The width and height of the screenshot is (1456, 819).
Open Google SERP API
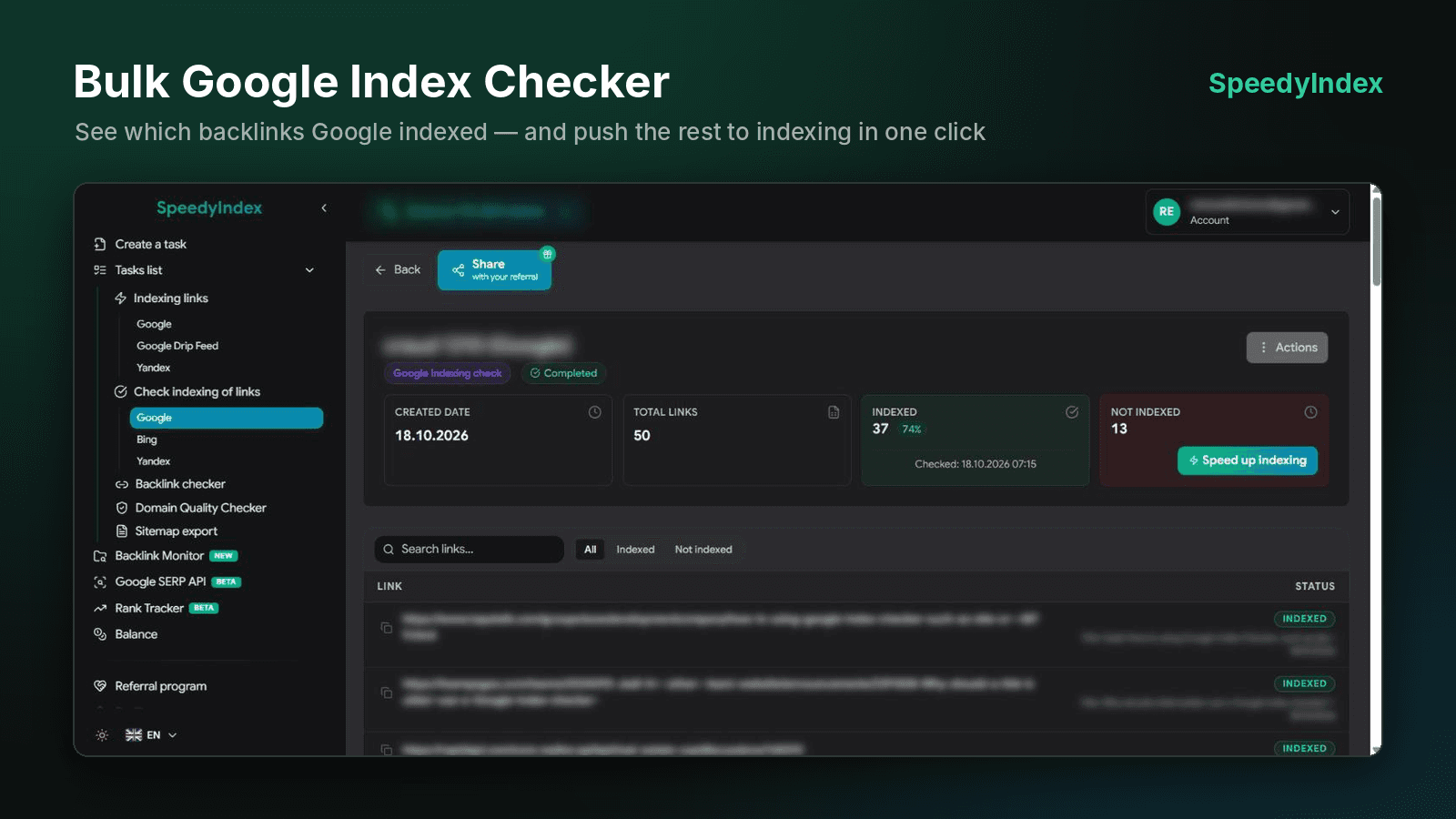(167, 581)
